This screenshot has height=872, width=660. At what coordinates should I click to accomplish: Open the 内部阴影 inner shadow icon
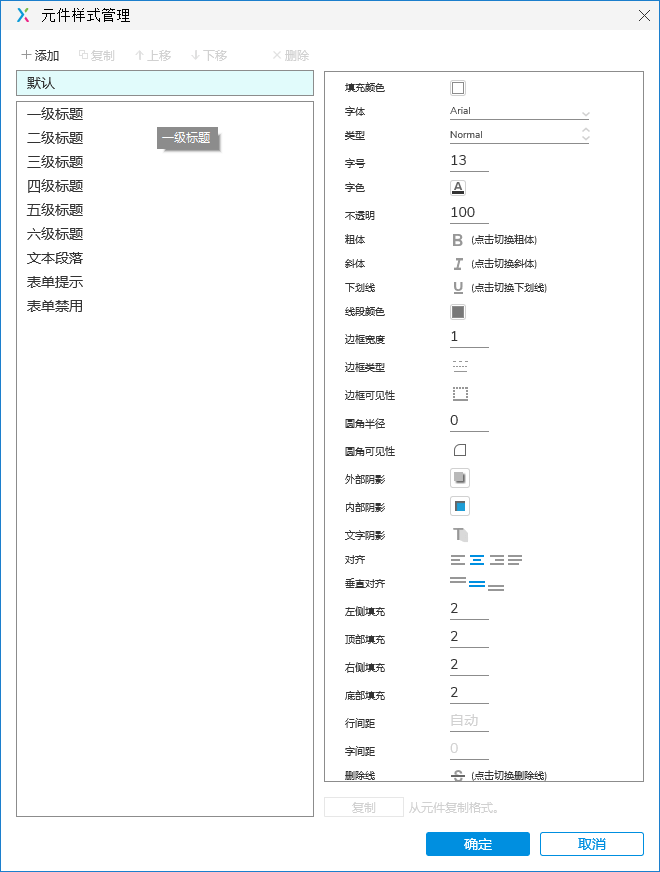tap(459, 506)
